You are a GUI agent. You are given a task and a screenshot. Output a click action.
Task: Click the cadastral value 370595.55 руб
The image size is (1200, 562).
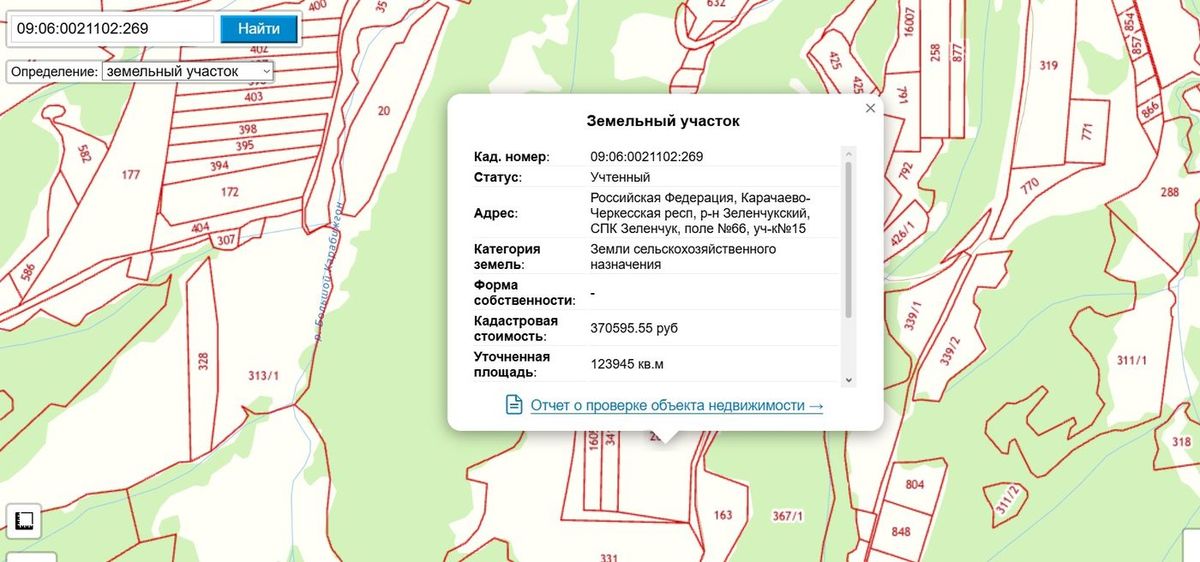tap(634, 328)
